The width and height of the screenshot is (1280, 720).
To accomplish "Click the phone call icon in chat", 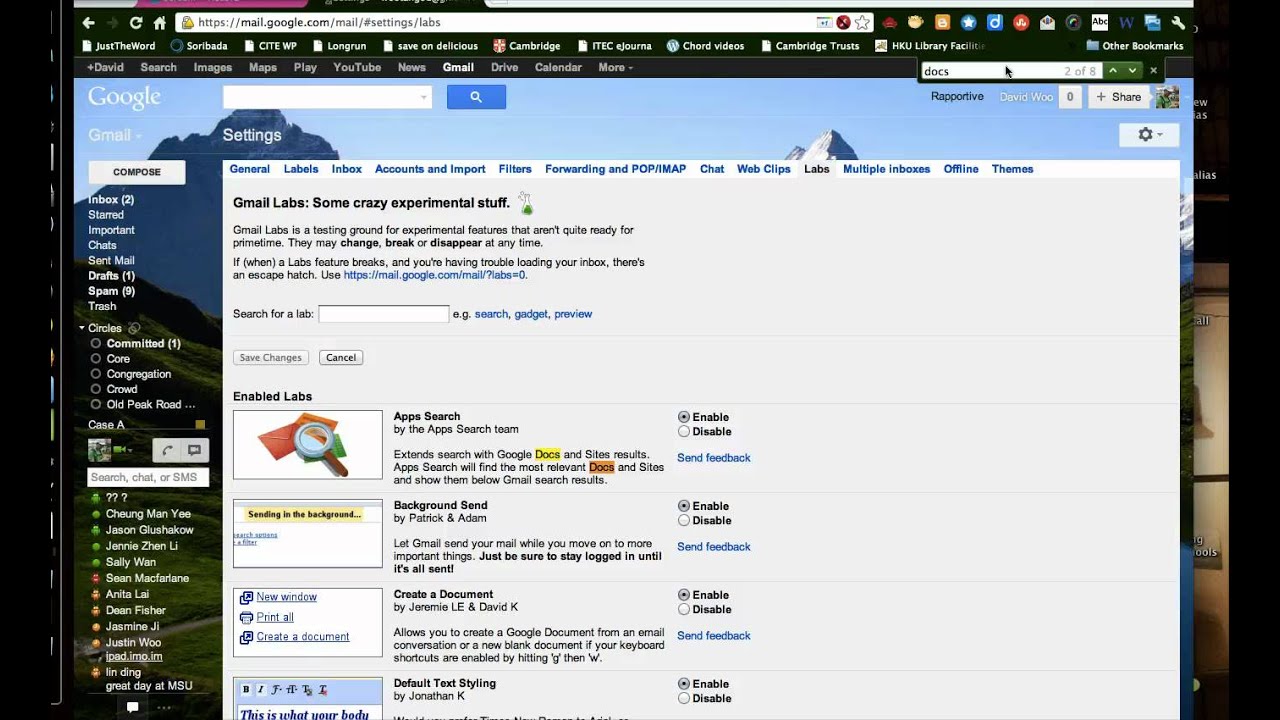I will tap(167, 451).
